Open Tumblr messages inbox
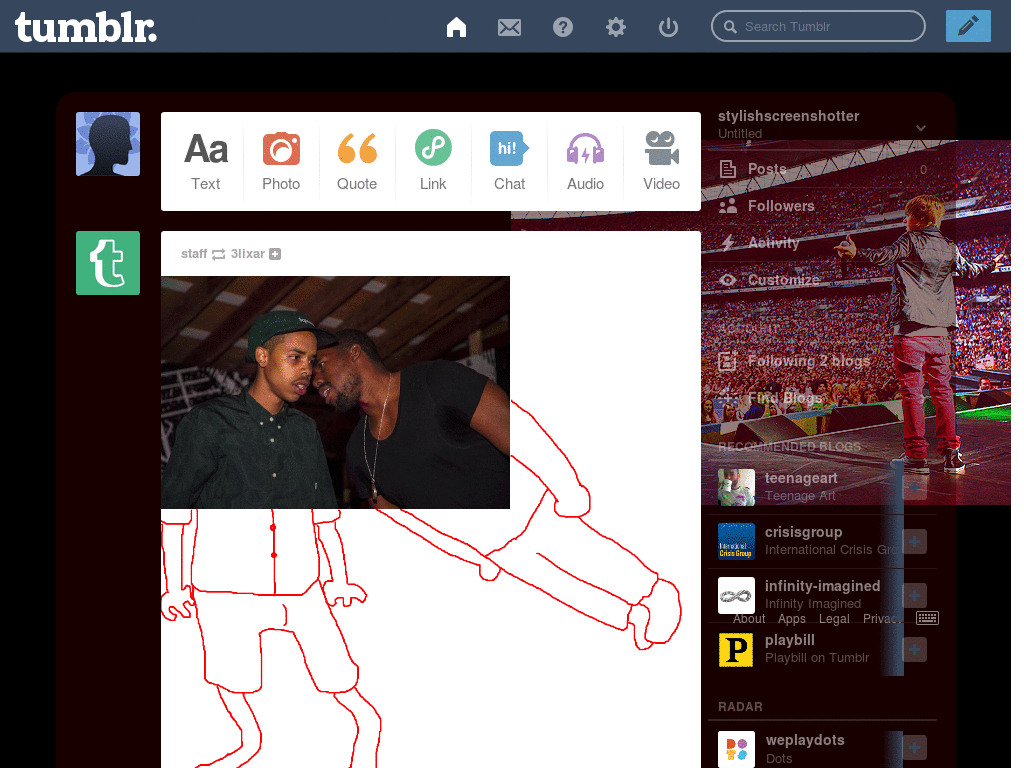 tap(509, 27)
